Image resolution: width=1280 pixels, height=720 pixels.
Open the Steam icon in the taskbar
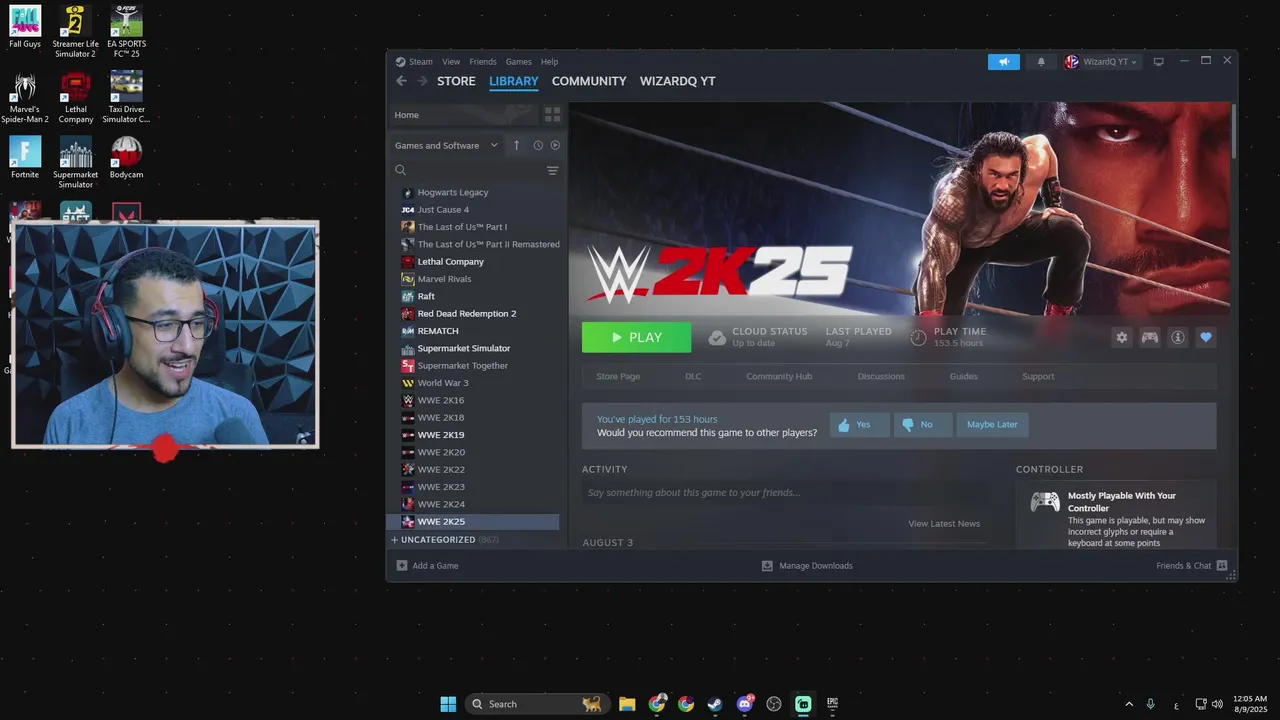(715, 704)
